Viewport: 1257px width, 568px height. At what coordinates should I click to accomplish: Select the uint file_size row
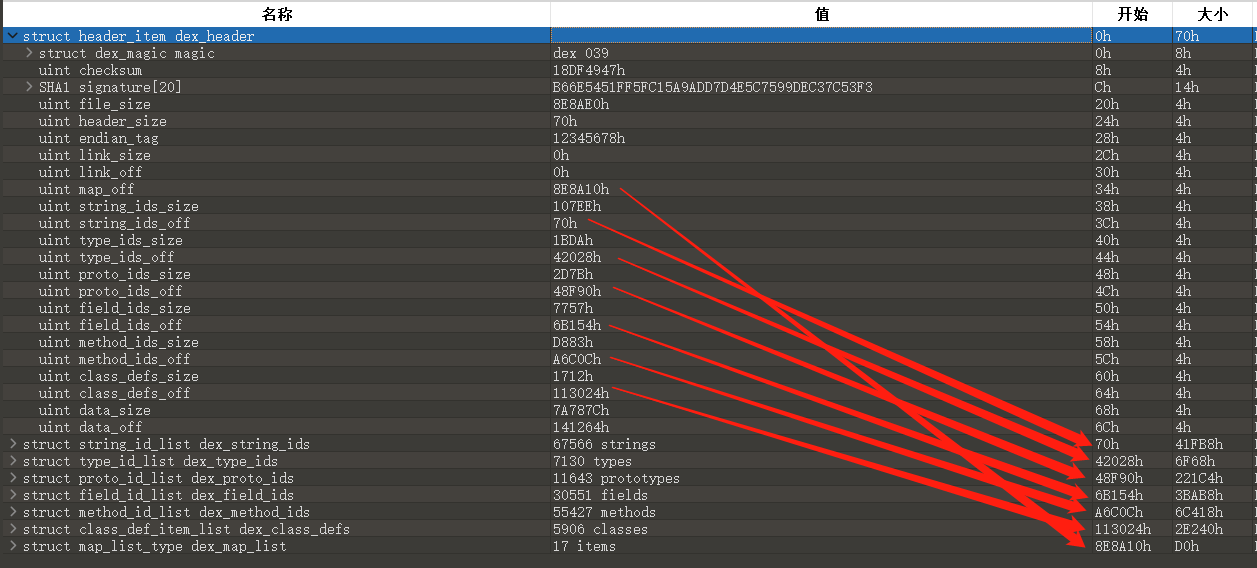pos(94,104)
